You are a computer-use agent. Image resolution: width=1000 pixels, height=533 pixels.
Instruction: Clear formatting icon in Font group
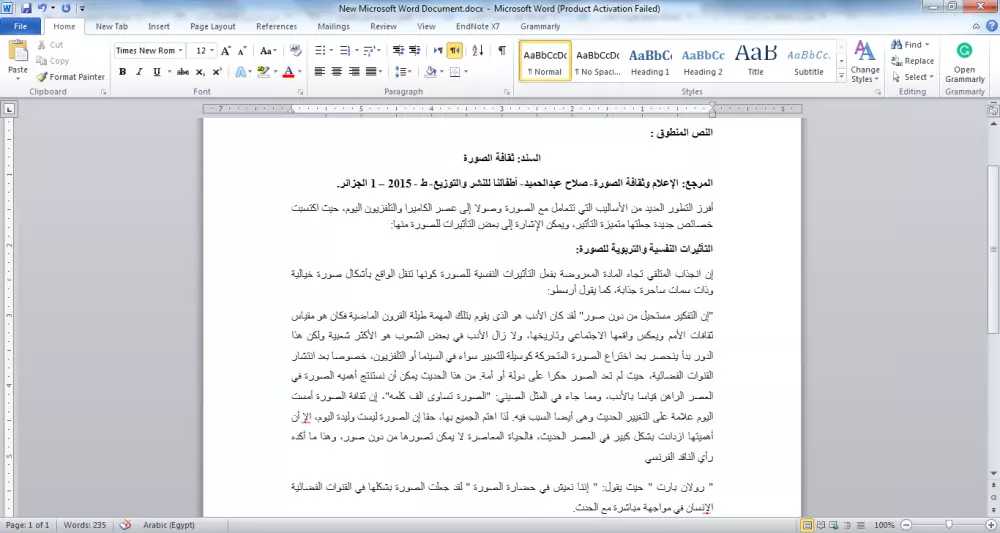click(295, 50)
